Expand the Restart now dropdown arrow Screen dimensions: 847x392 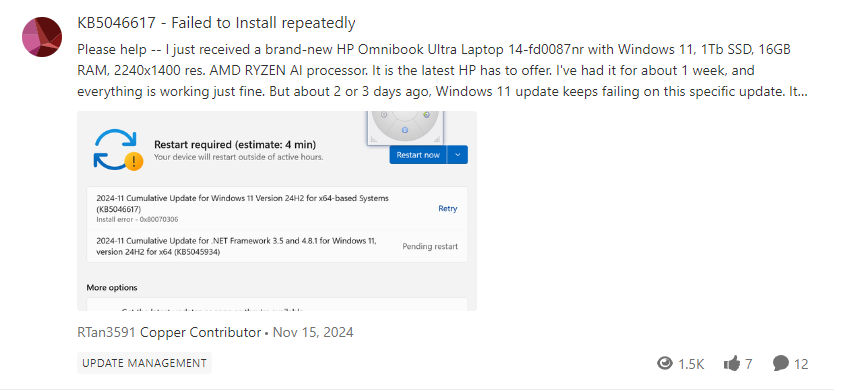point(458,155)
